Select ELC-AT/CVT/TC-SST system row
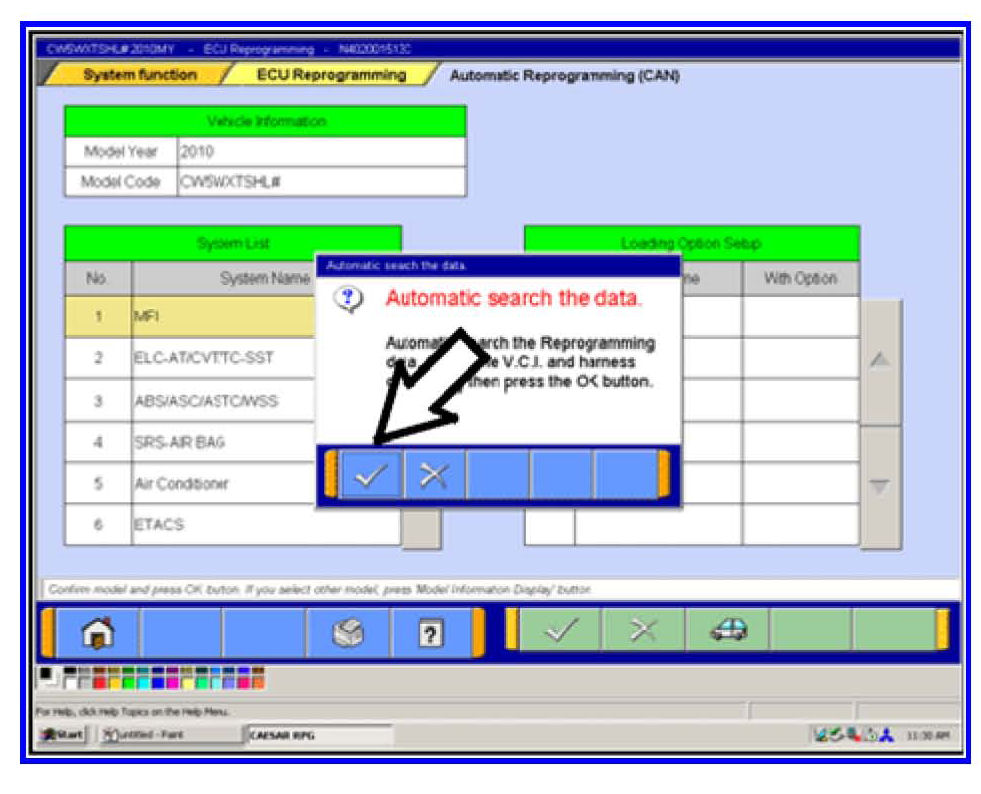 [220, 358]
